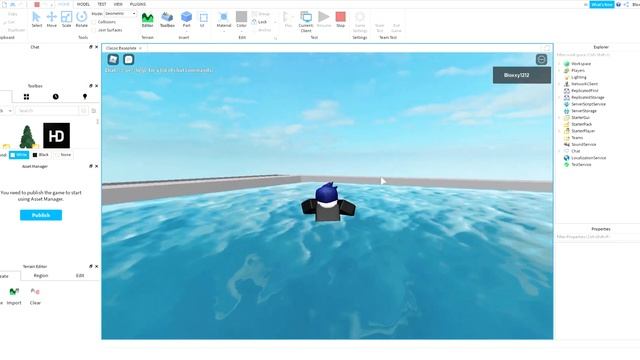
Task: Click the Resume play button
Action: (x=324, y=20)
